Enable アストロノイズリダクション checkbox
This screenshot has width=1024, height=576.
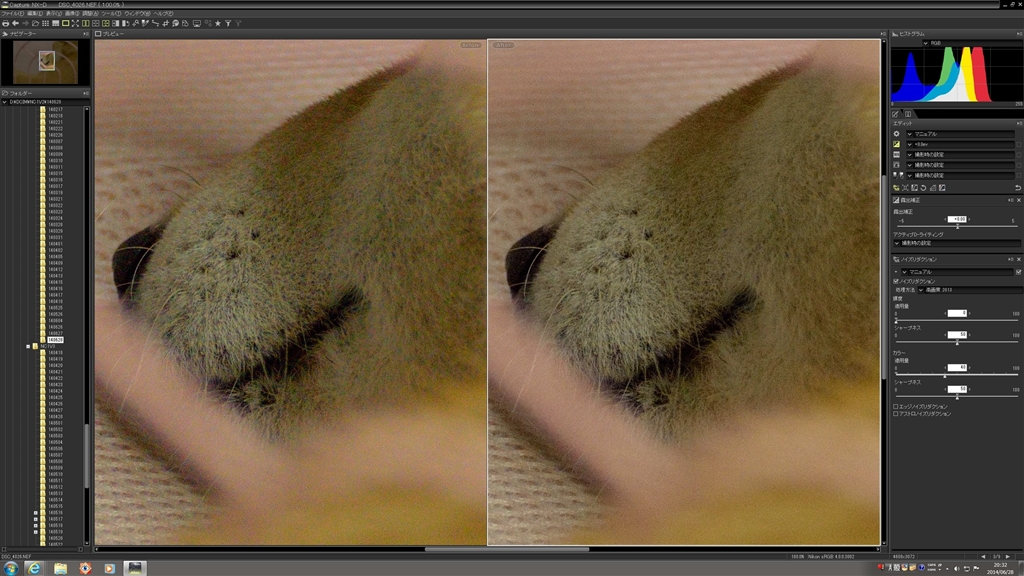[896, 413]
